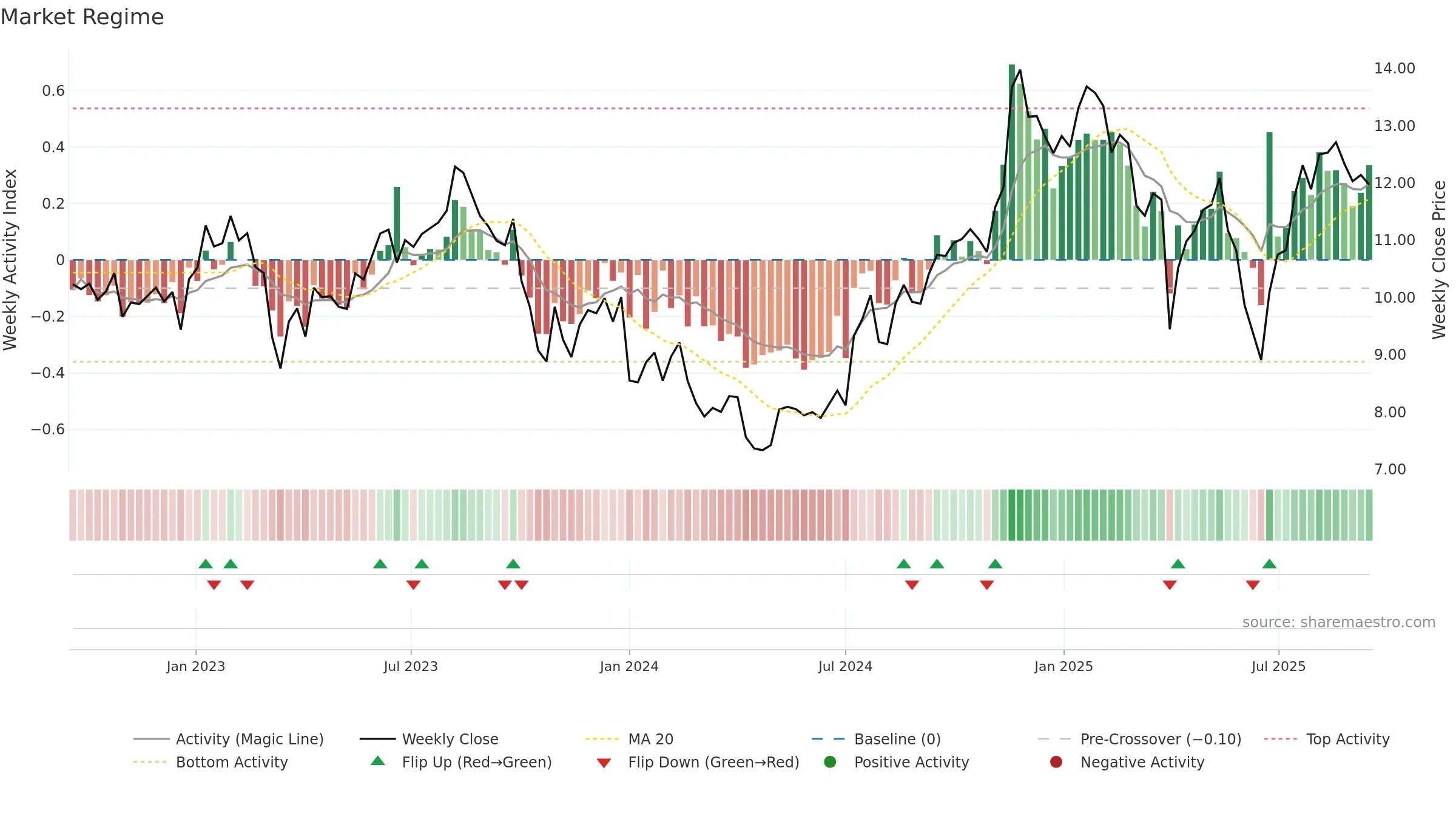
Task: Toggle the Baseline (0) legend entry
Action: pos(876,739)
